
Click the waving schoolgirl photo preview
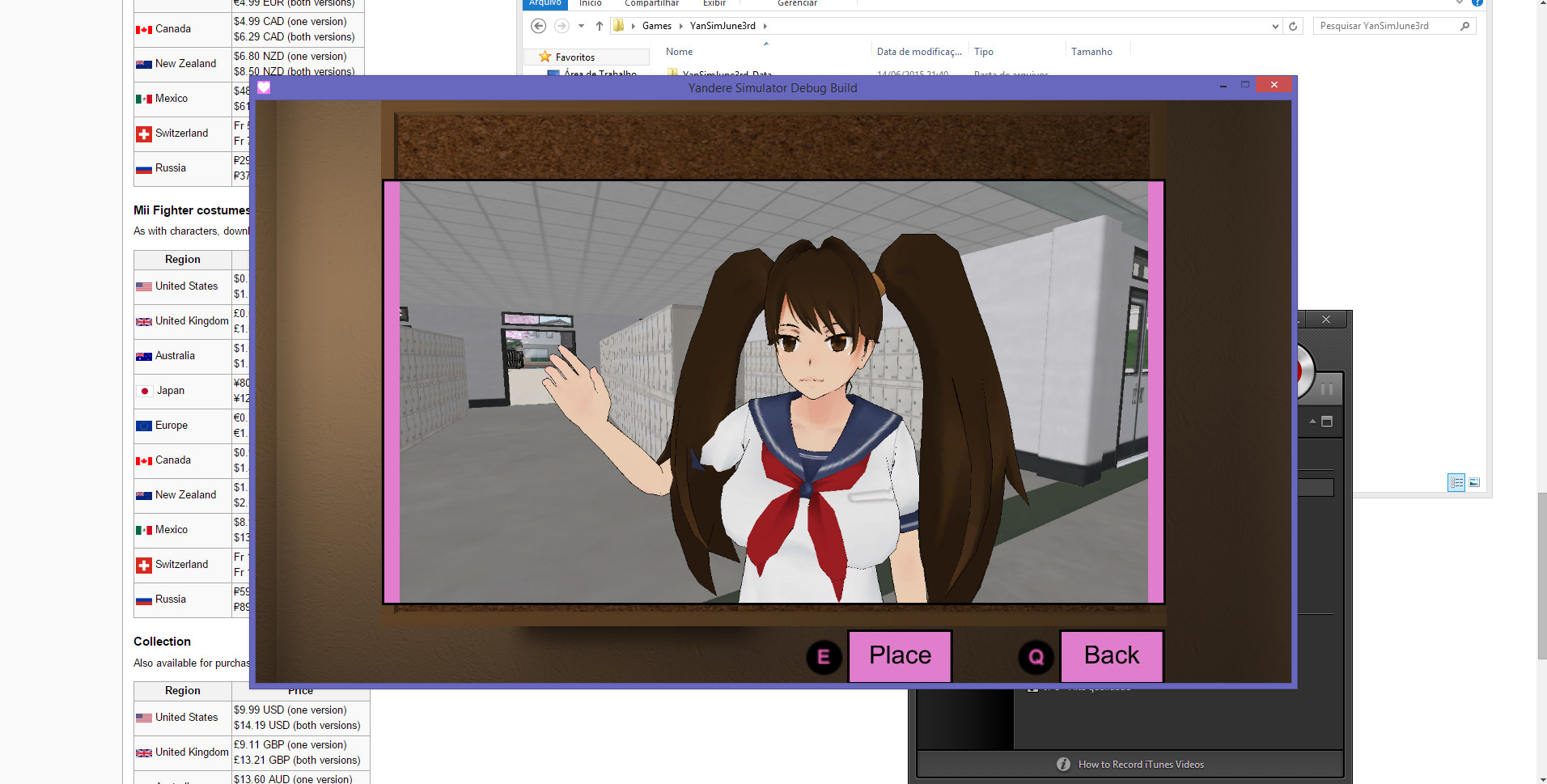(x=773, y=392)
